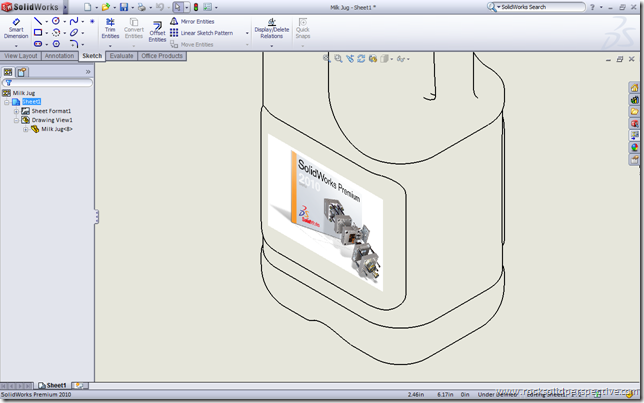Open Display/Delete Relations tool
644x403 pixels.
tap(271, 28)
